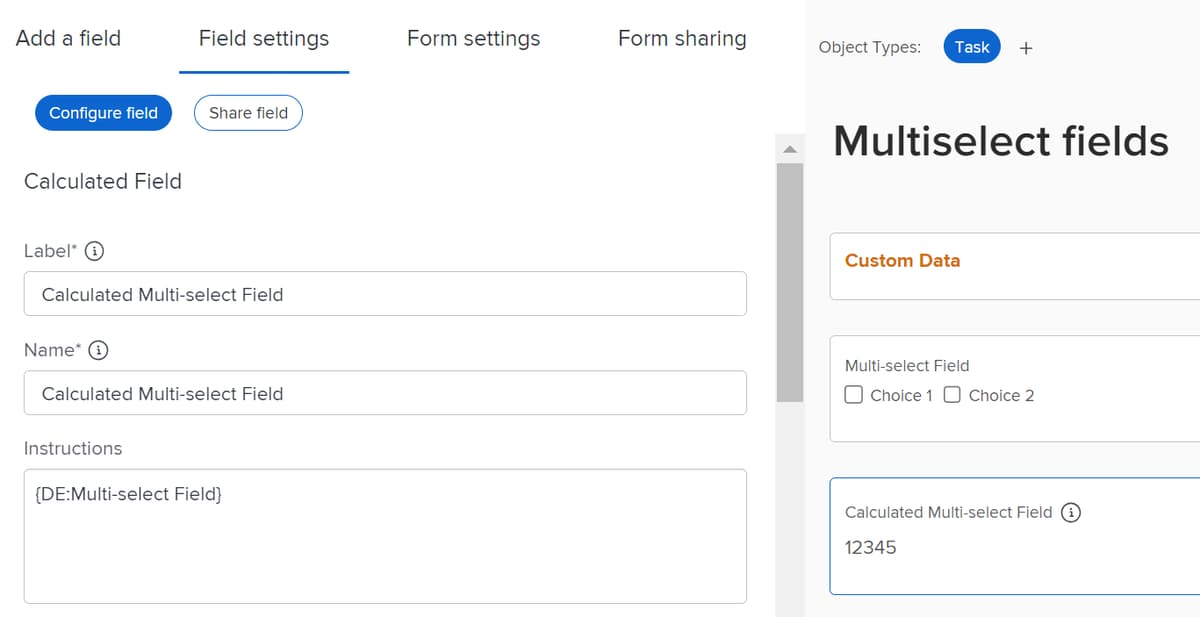Click the info icon next to Calculated Multi-select Field
The width and height of the screenshot is (1200, 617).
(1070, 512)
